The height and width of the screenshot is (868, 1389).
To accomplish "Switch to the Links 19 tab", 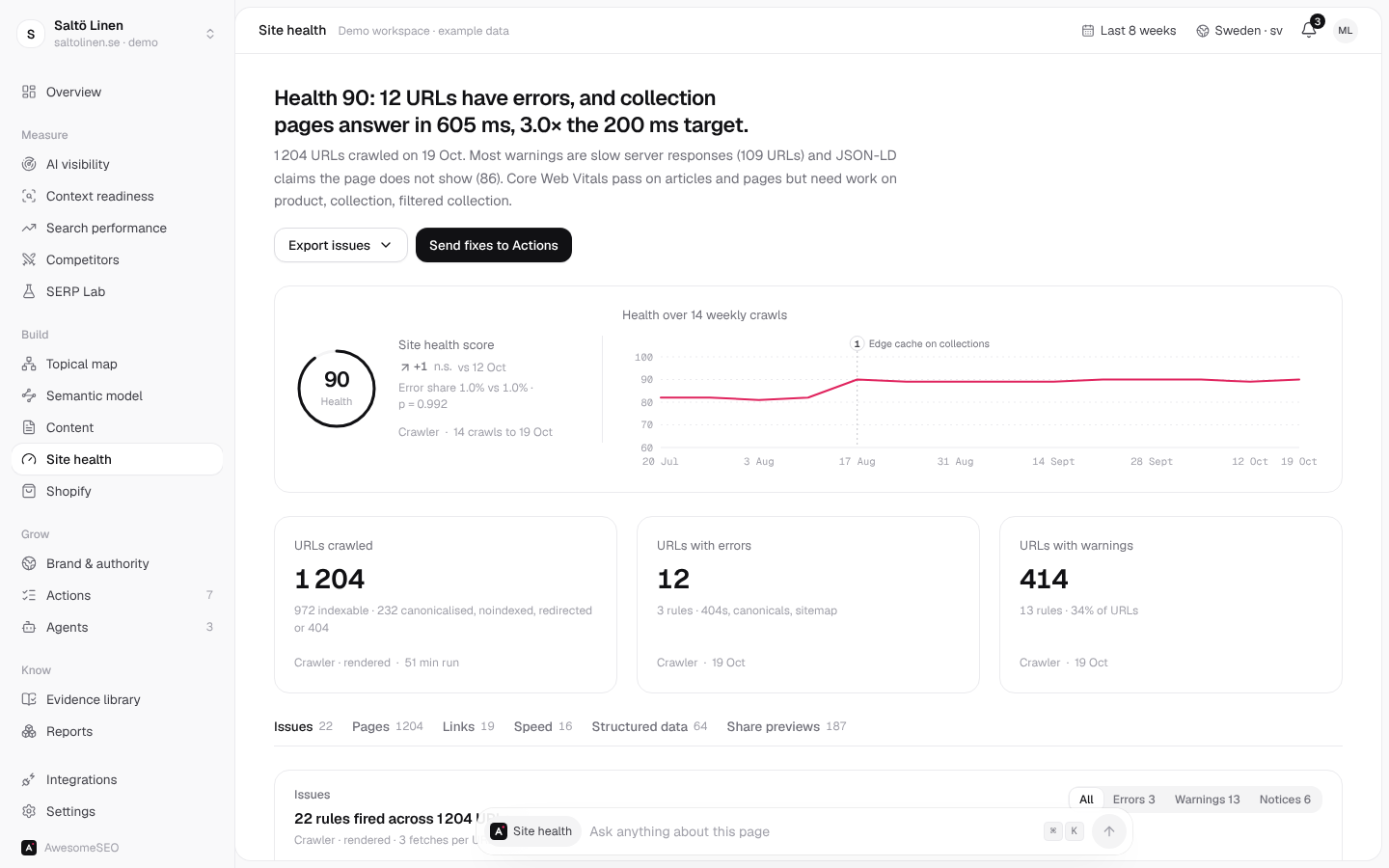I will click(x=469, y=726).
